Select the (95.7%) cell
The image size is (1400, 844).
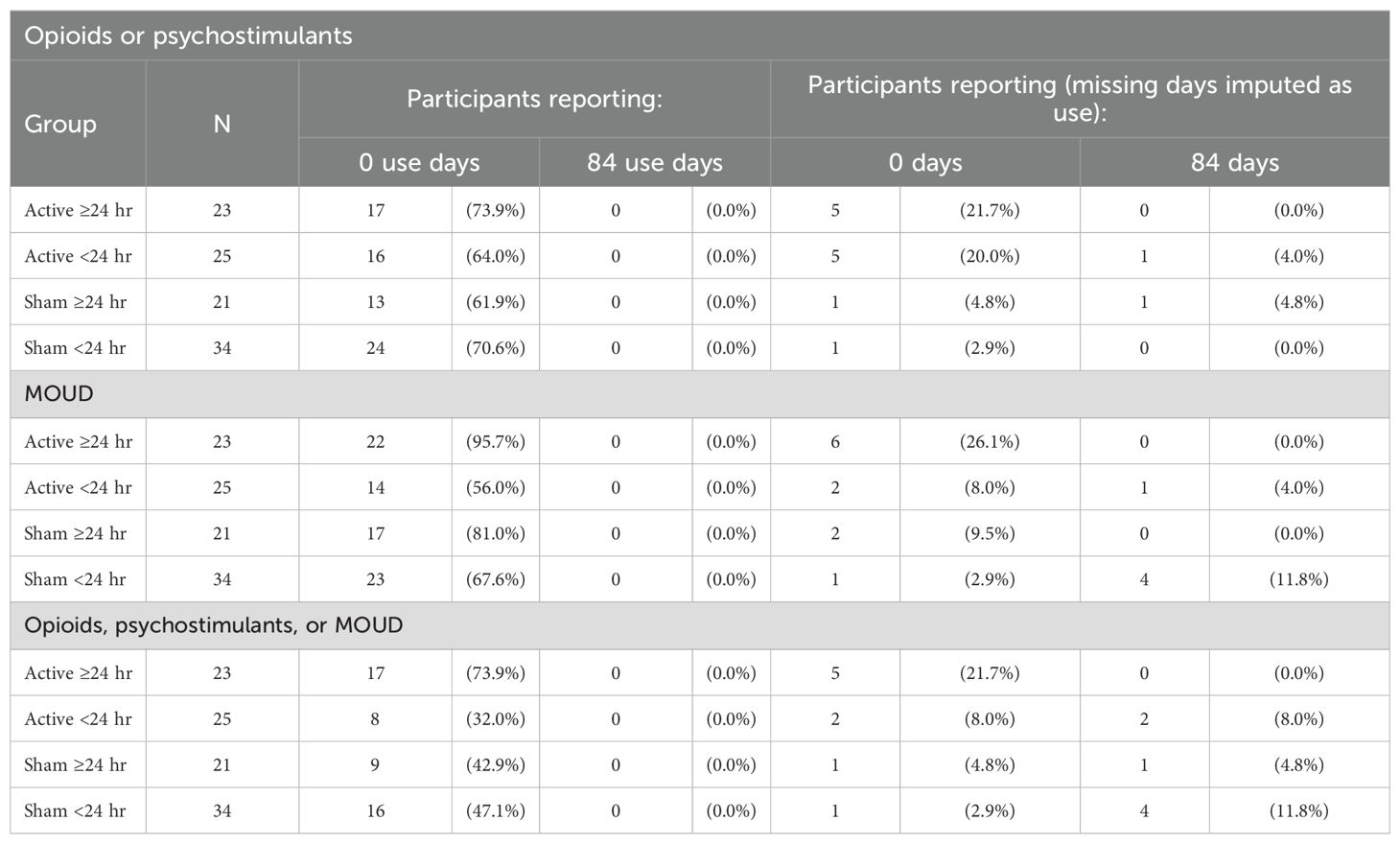496,442
